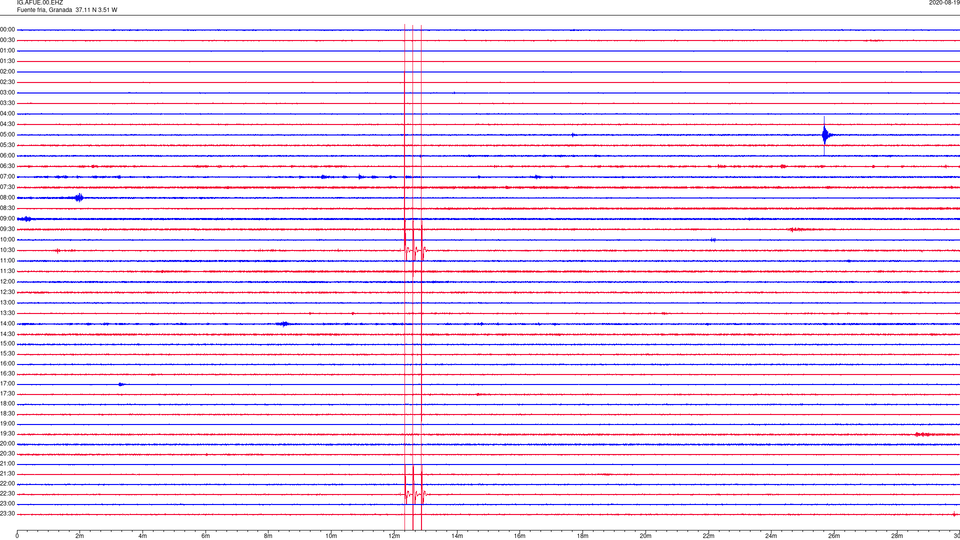Select the 22:30 row label

tap(7, 494)
